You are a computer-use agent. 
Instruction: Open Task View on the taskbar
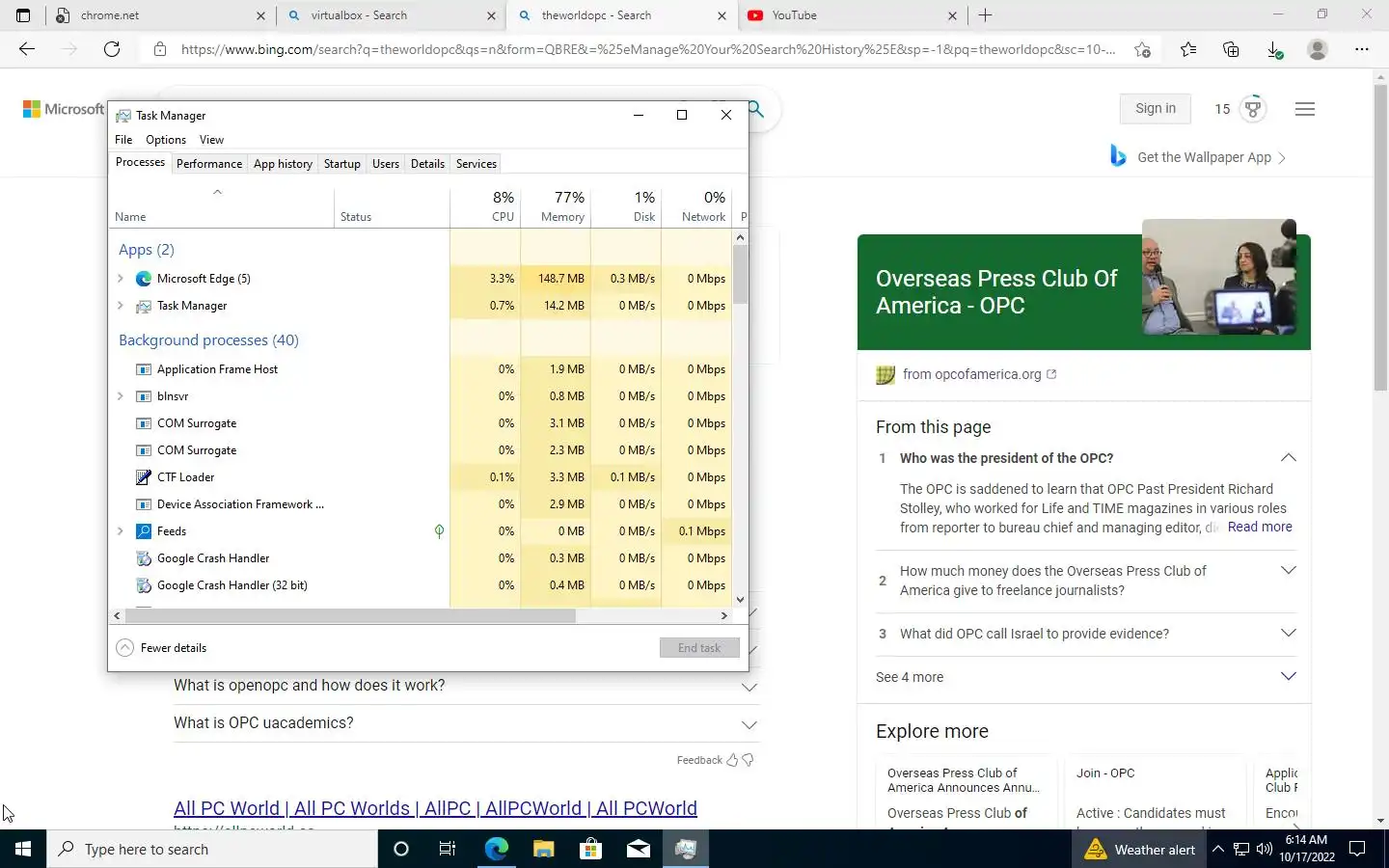point(448,849)
